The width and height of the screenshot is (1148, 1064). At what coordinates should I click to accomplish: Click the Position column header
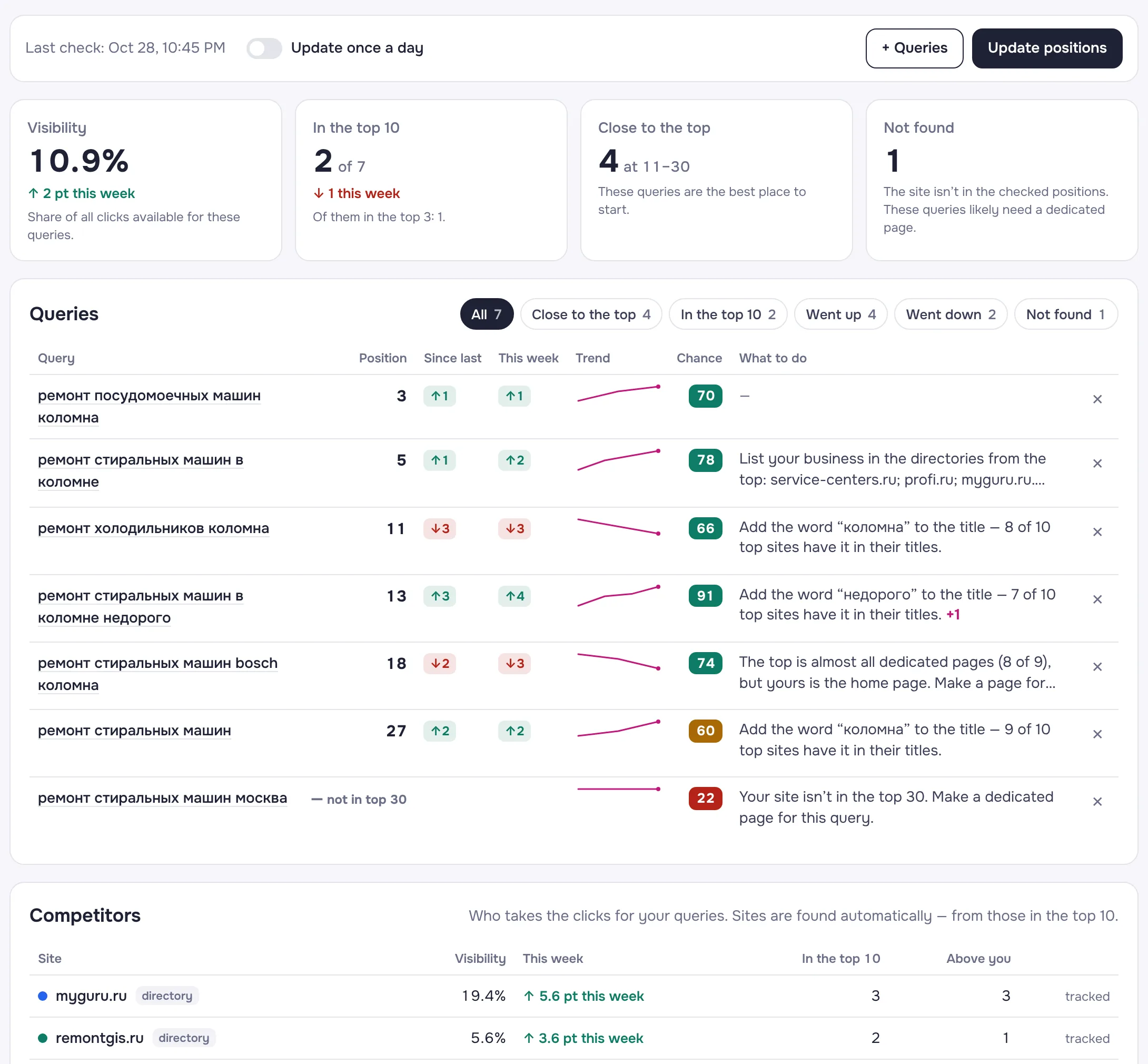(x=382, y=358)
